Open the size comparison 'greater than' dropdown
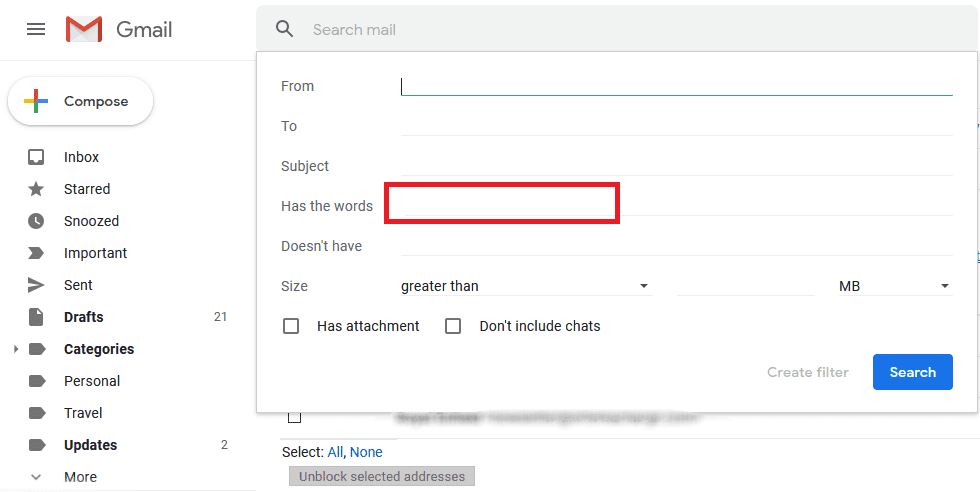Image resolution: width=980 pixels, height=492 pixels. 526,286
